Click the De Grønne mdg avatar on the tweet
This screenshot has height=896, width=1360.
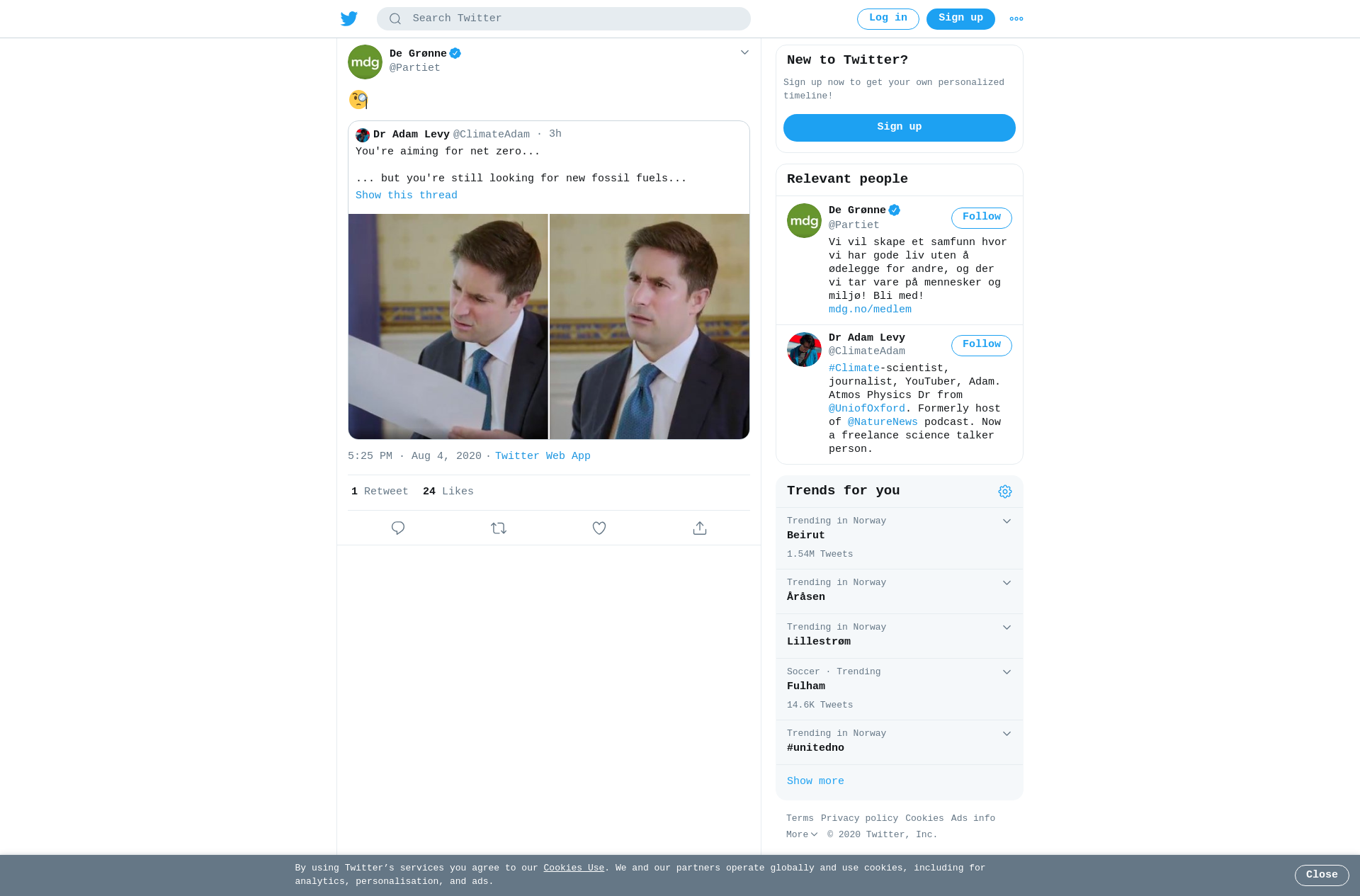365,62
